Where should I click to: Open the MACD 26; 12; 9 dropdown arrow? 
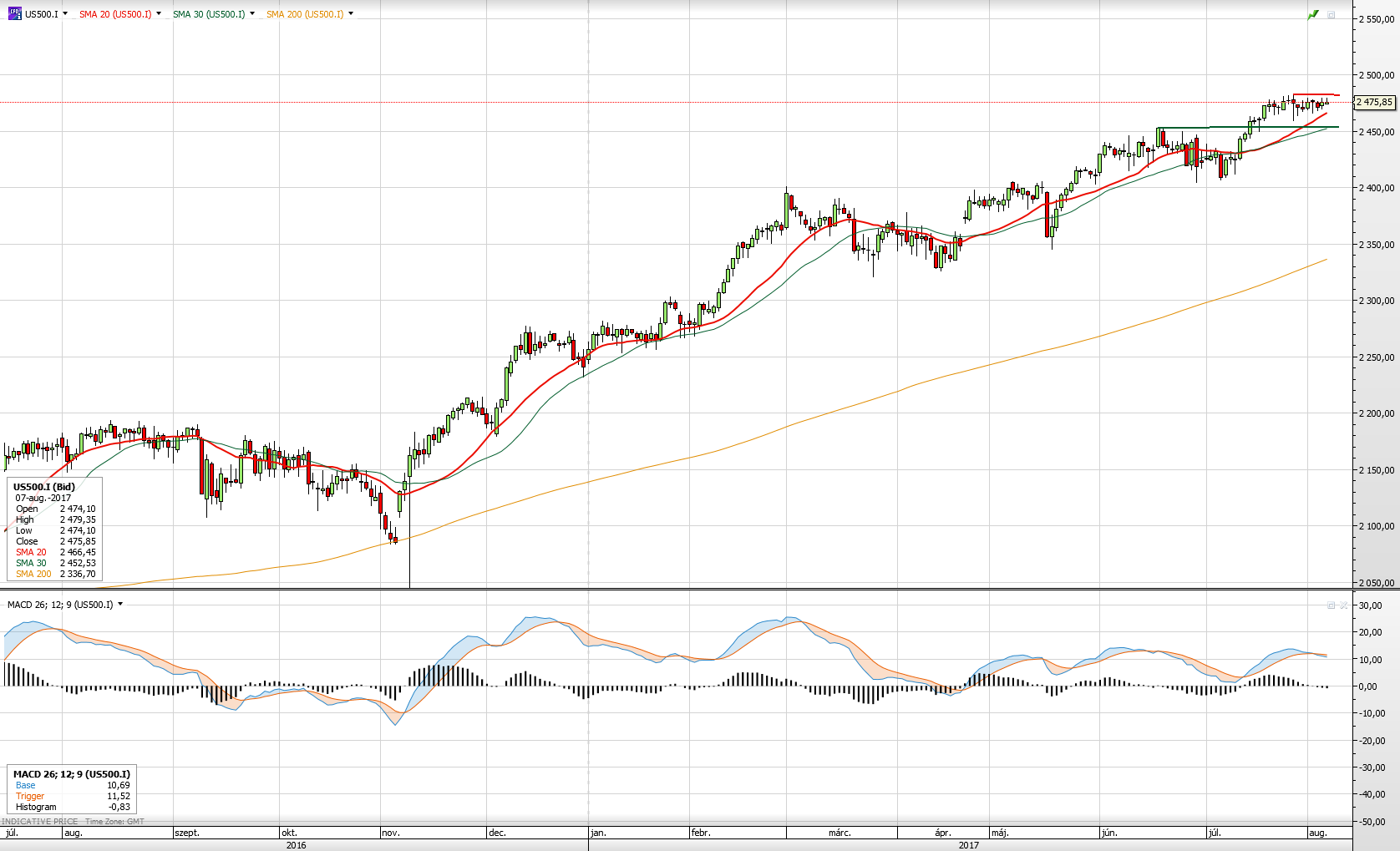click(120, 605)
